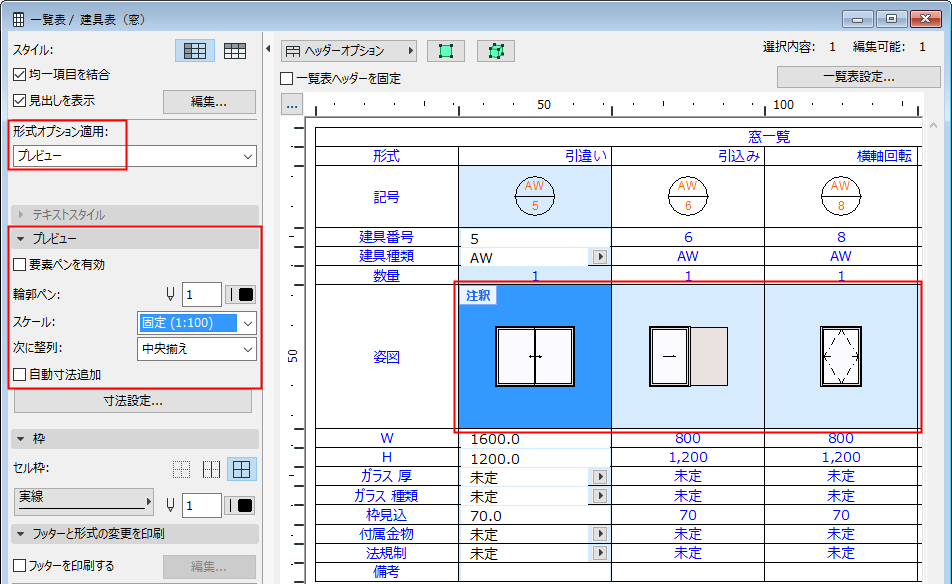Expand the テキストスタイル section
Screen dimensions: 952x584
pyautogui.click(x=135, y=215)
